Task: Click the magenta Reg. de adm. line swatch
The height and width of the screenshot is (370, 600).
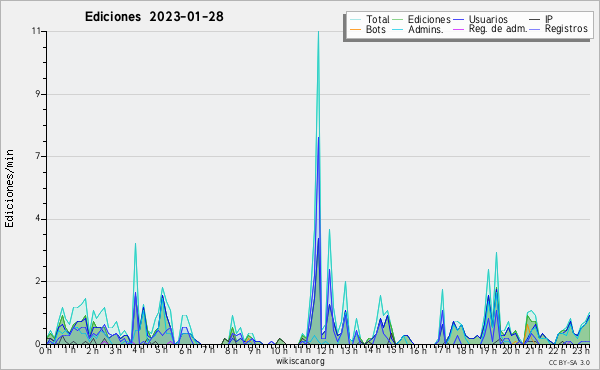Action: click(458, 29)
